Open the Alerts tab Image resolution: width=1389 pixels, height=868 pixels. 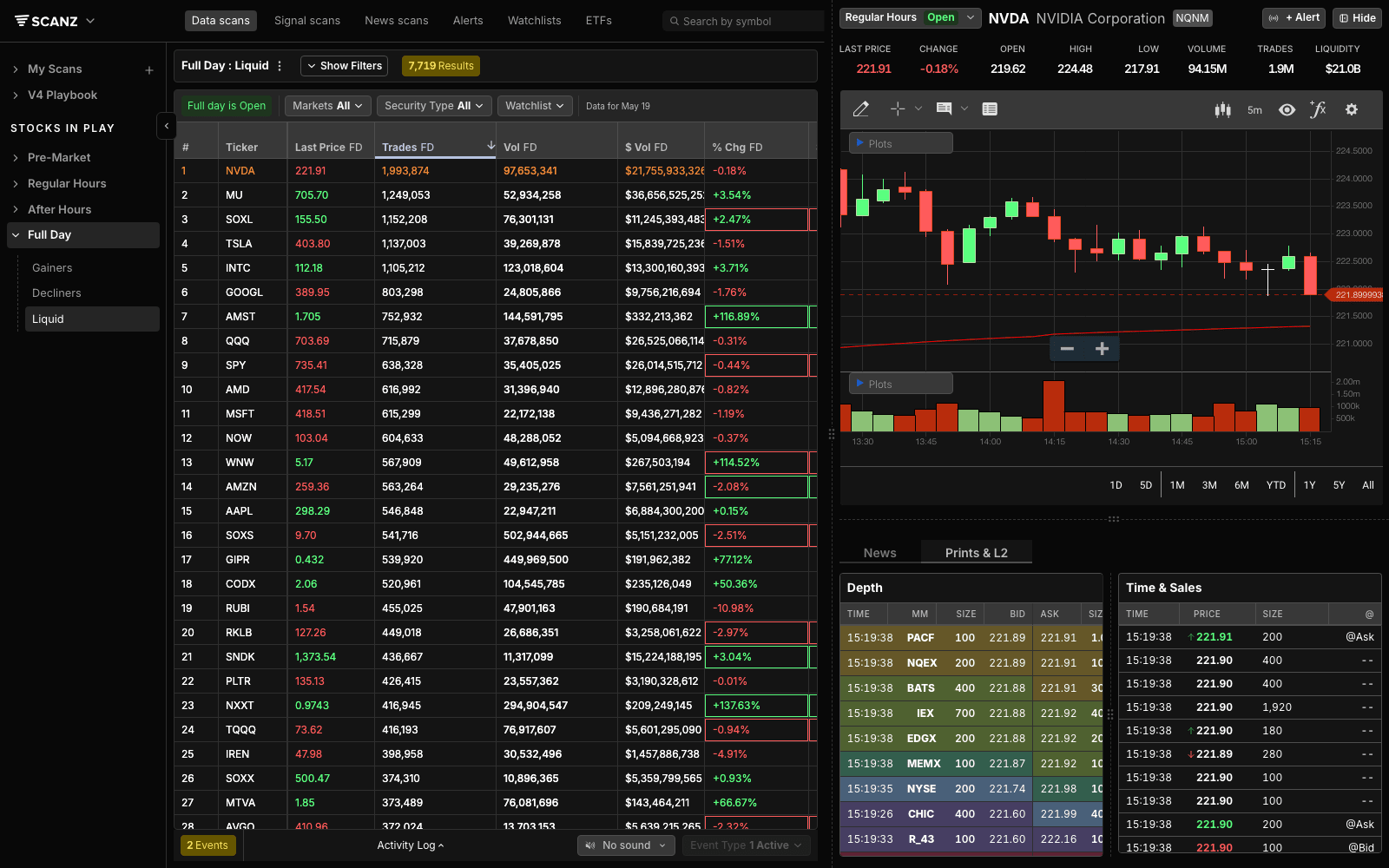[468, 21]
